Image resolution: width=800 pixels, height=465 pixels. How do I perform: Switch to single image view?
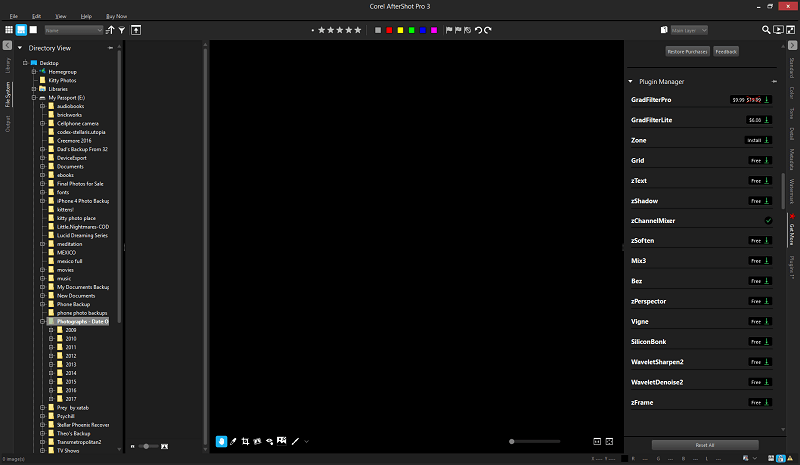pos(33,30)
